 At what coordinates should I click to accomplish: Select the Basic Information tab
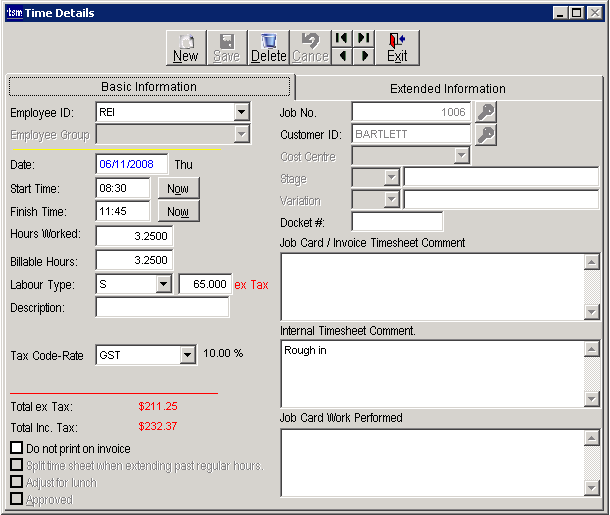click(x=149, y=87)
